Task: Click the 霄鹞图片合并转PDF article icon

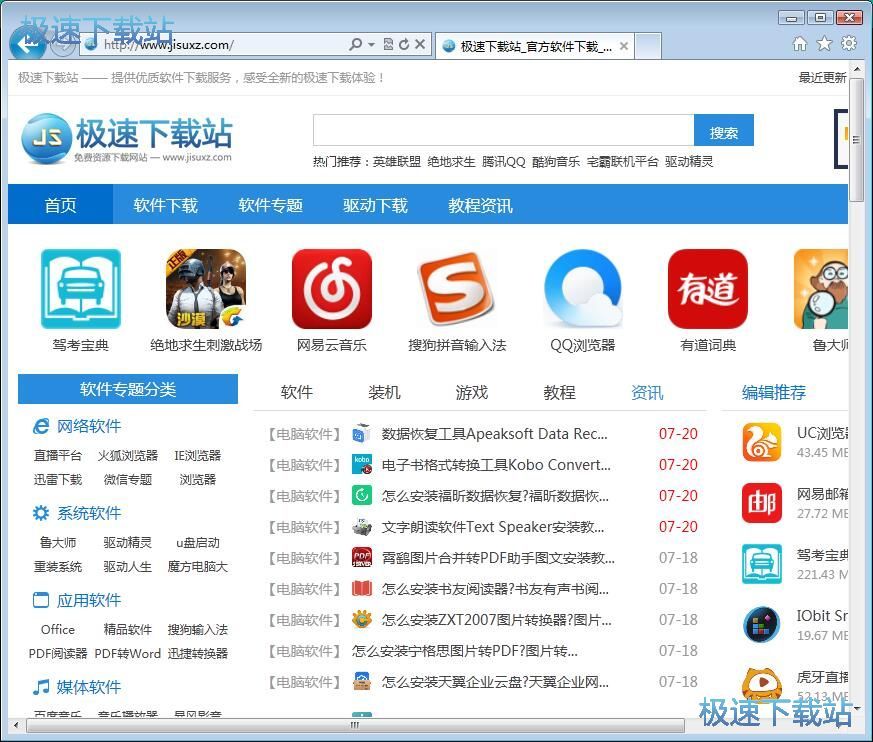Action: point(362,557)
